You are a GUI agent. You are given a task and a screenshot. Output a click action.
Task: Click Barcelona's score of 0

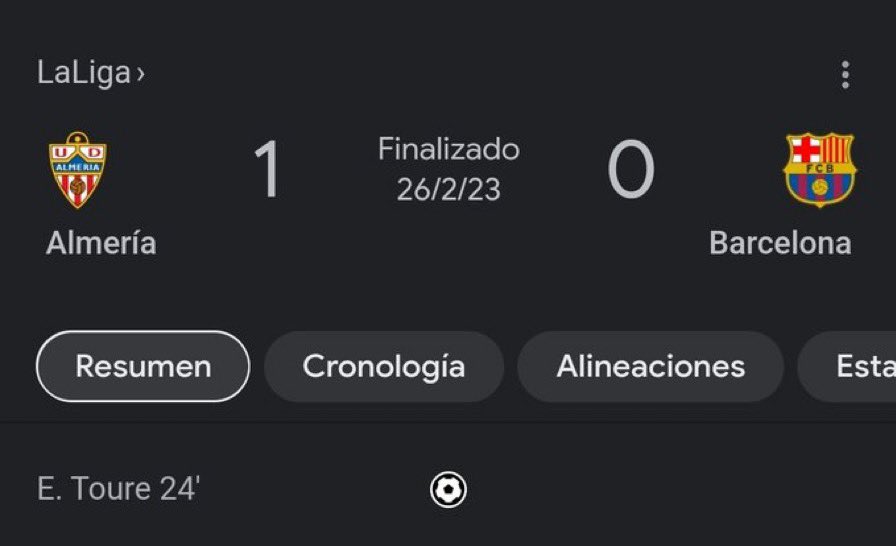pos(631,169)
